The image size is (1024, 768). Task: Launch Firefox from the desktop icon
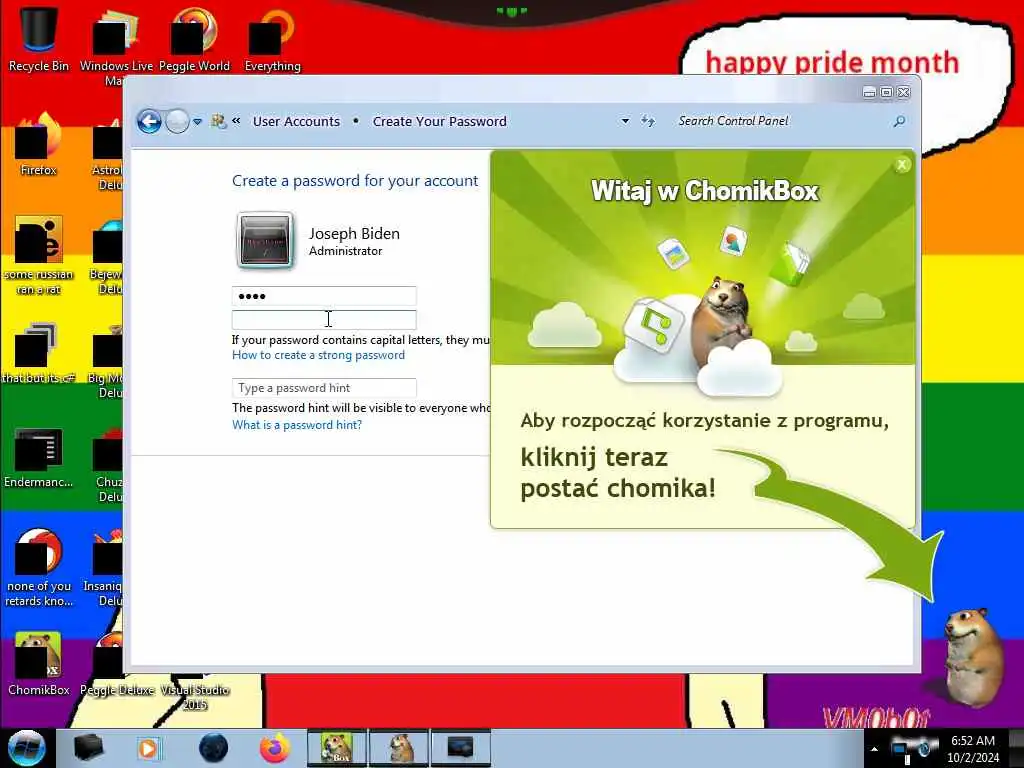click(x=39, y=145)
